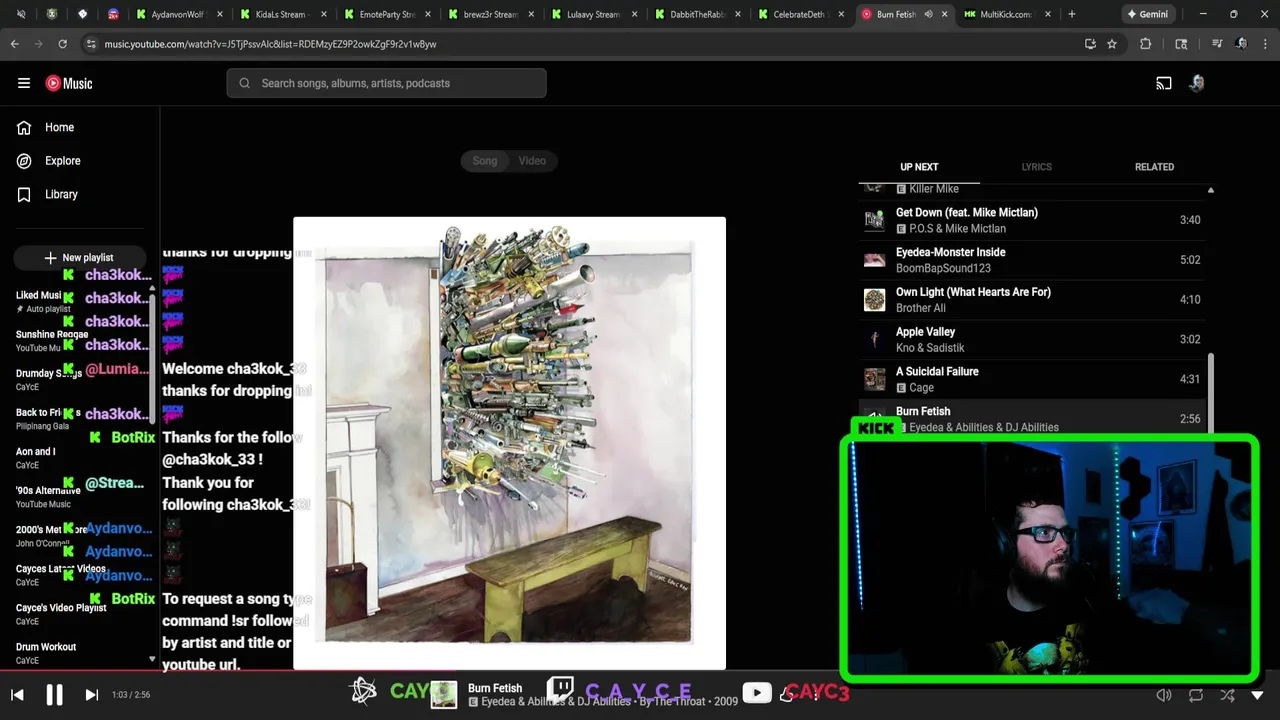1280x720 pixels.
Task: Open Chrome media control icon
Action: point(1217,44)
